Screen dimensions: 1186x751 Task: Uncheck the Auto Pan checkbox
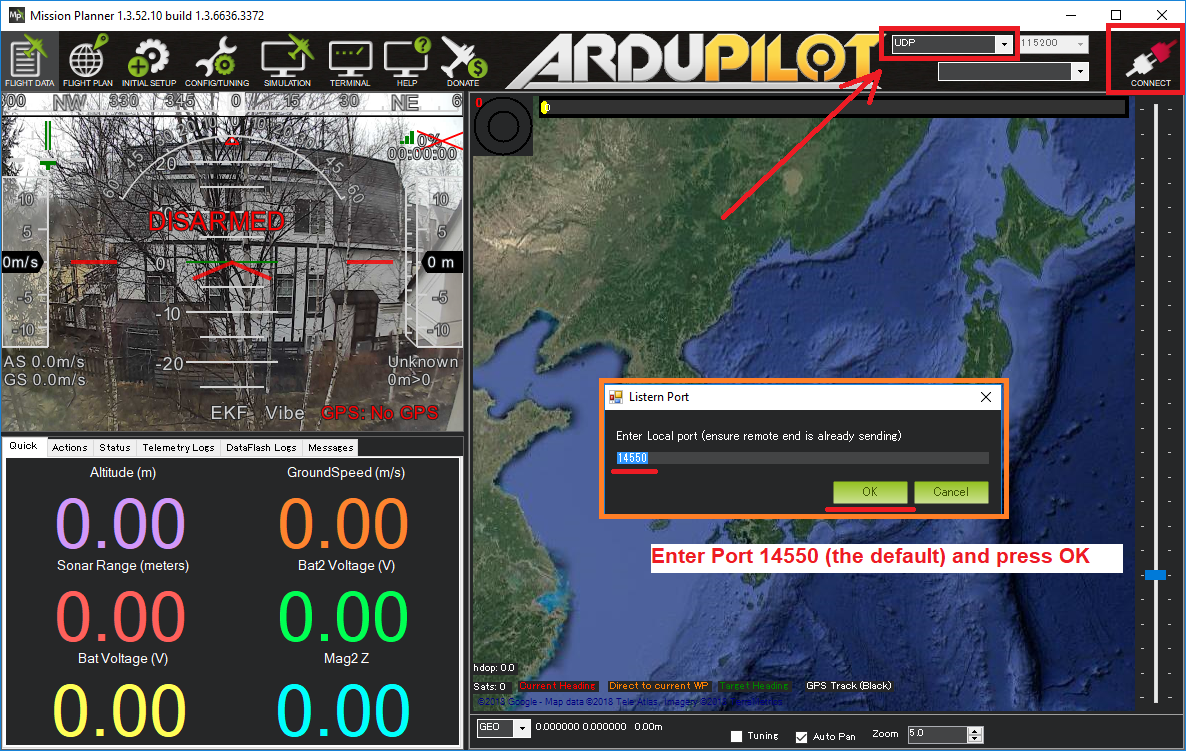click(801, 737)
